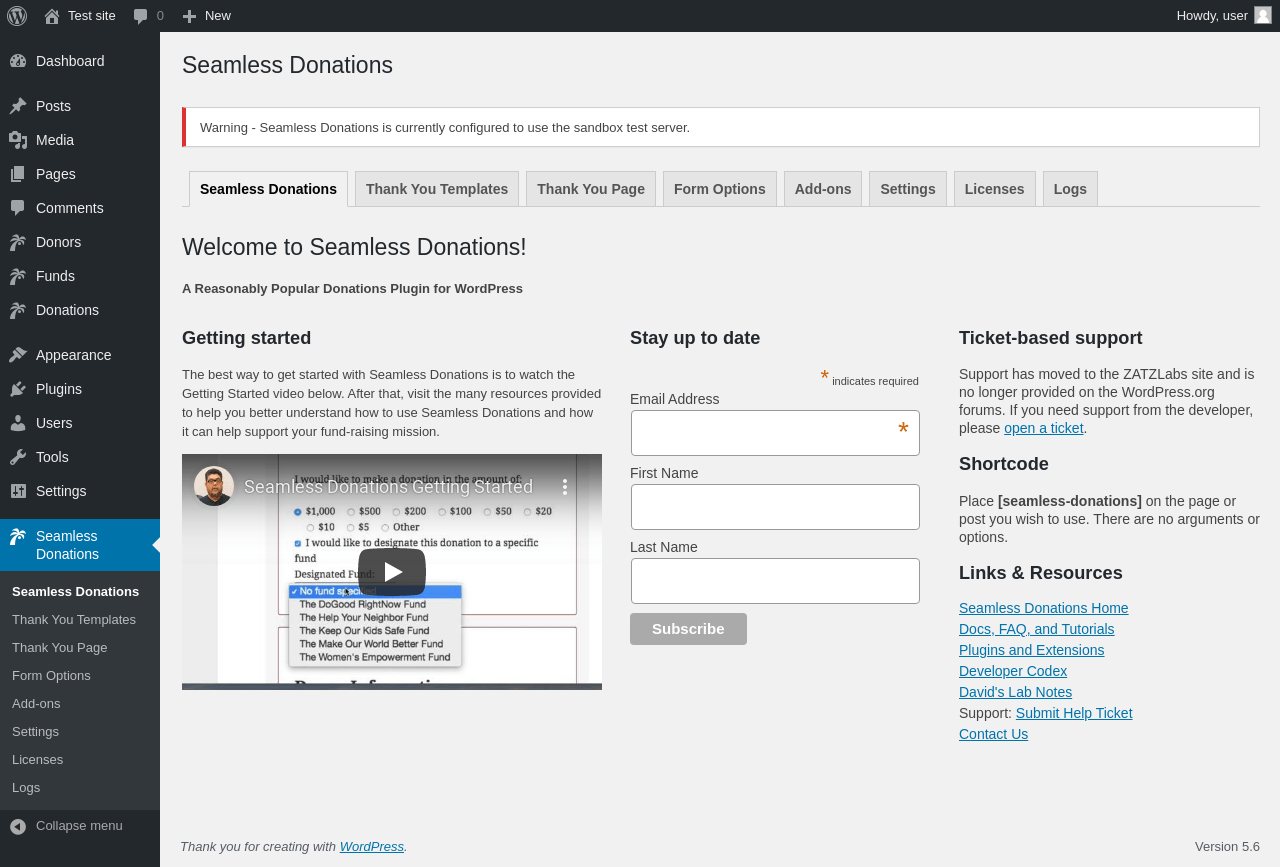Open the comments bubble in admin bar
The image size is (1280, 867).
coord(141,16)
